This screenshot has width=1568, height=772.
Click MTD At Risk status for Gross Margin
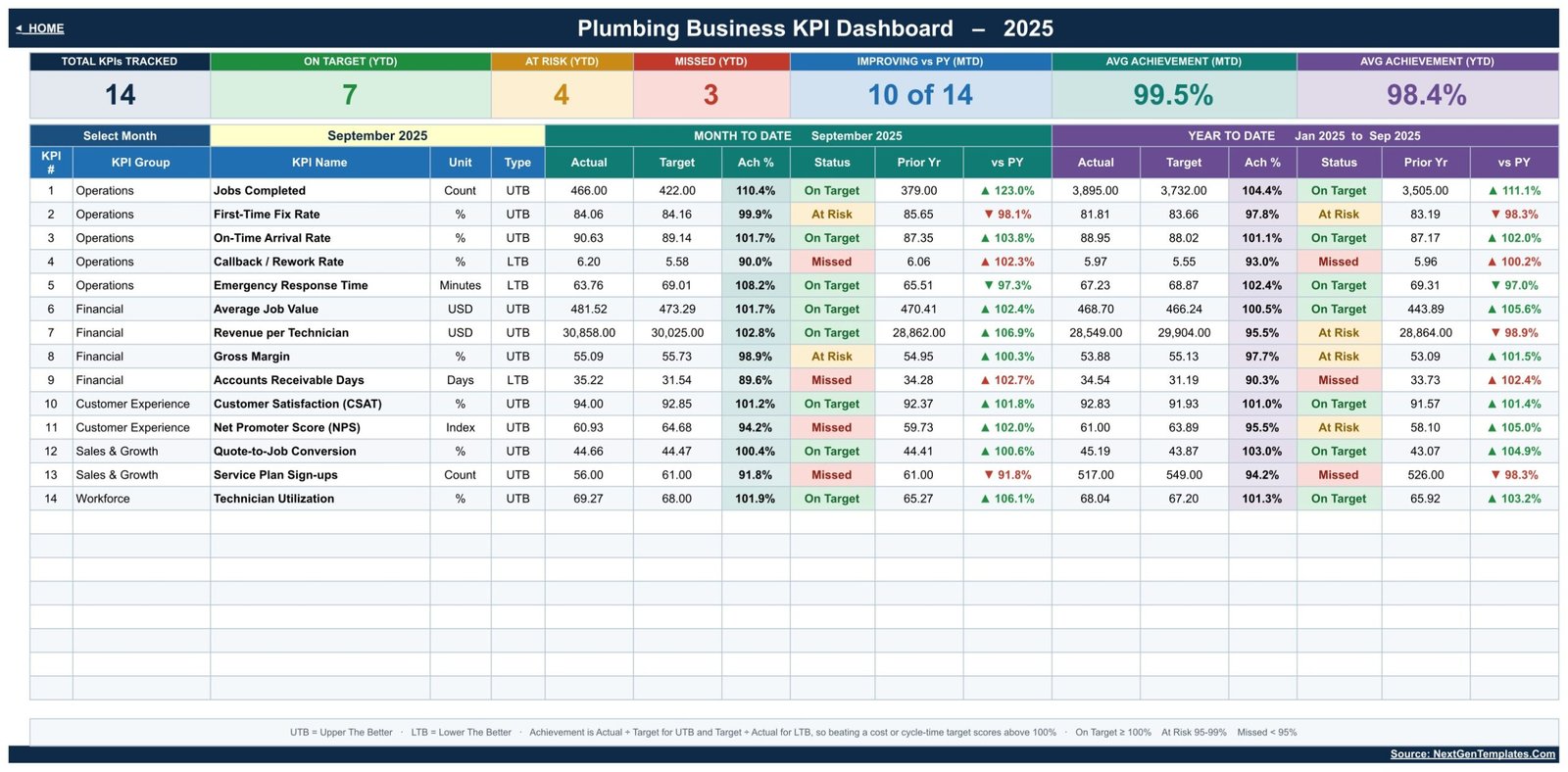[832, 357]
